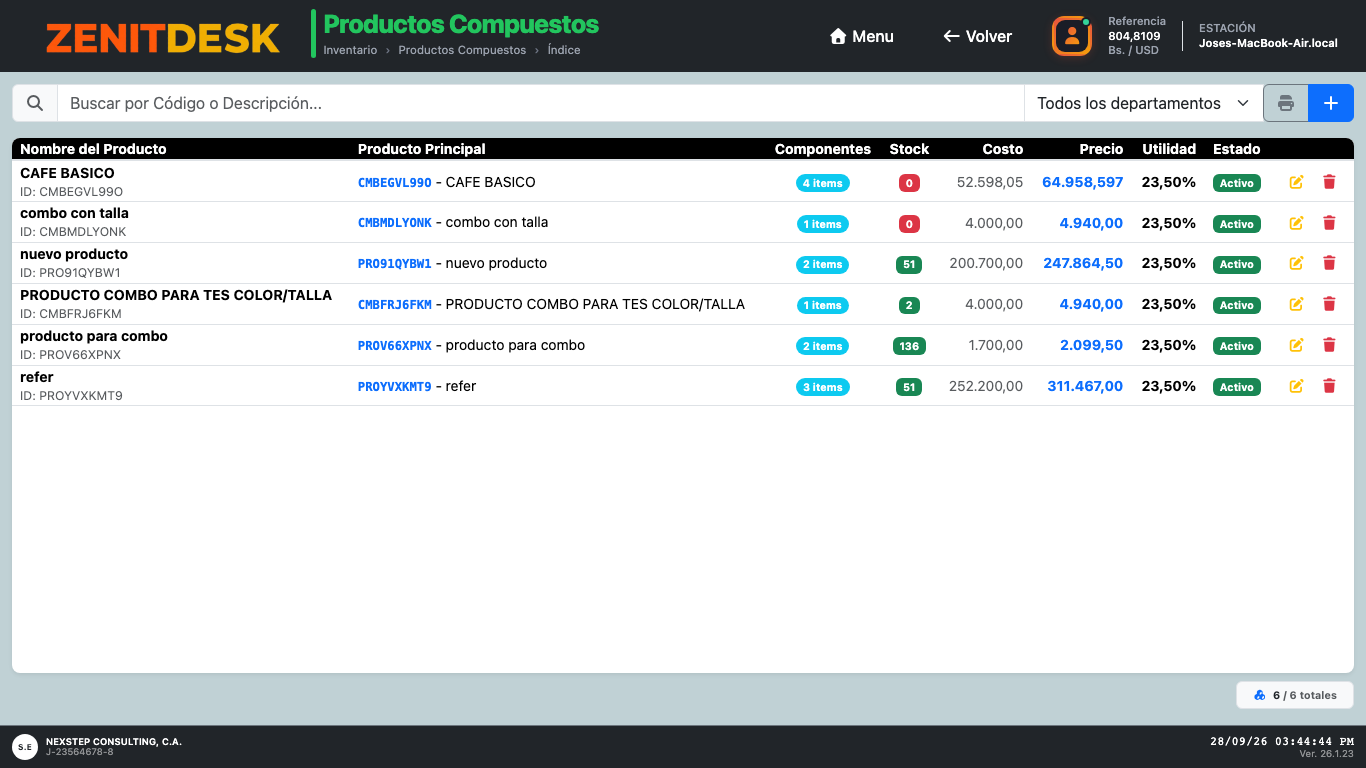1366x768 pixels.
Task: Open the user profile avatar
Action: click(x=1072, y=36)
